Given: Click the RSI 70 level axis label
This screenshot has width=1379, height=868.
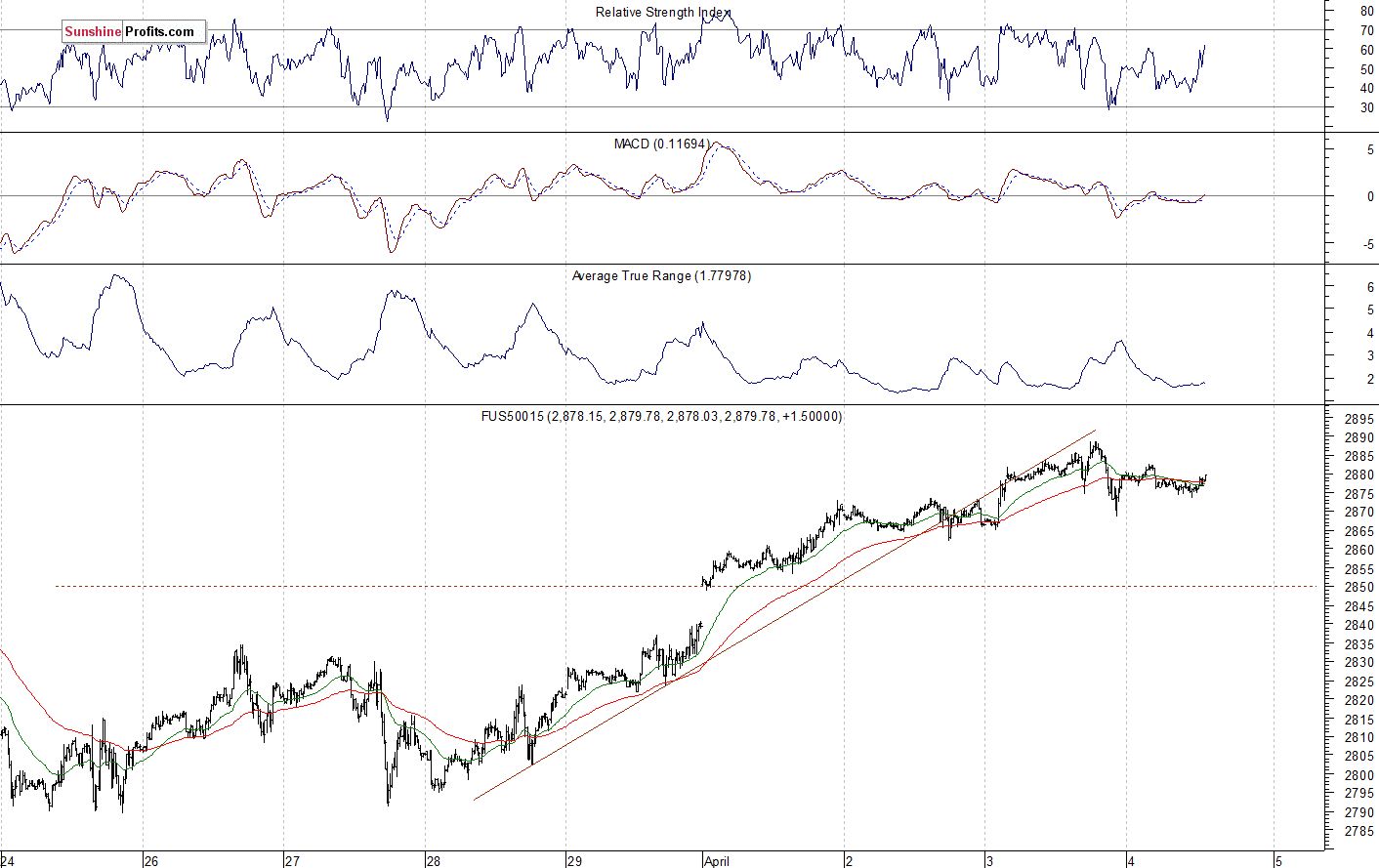Looking at the screenshot, I should point(1366,30).
